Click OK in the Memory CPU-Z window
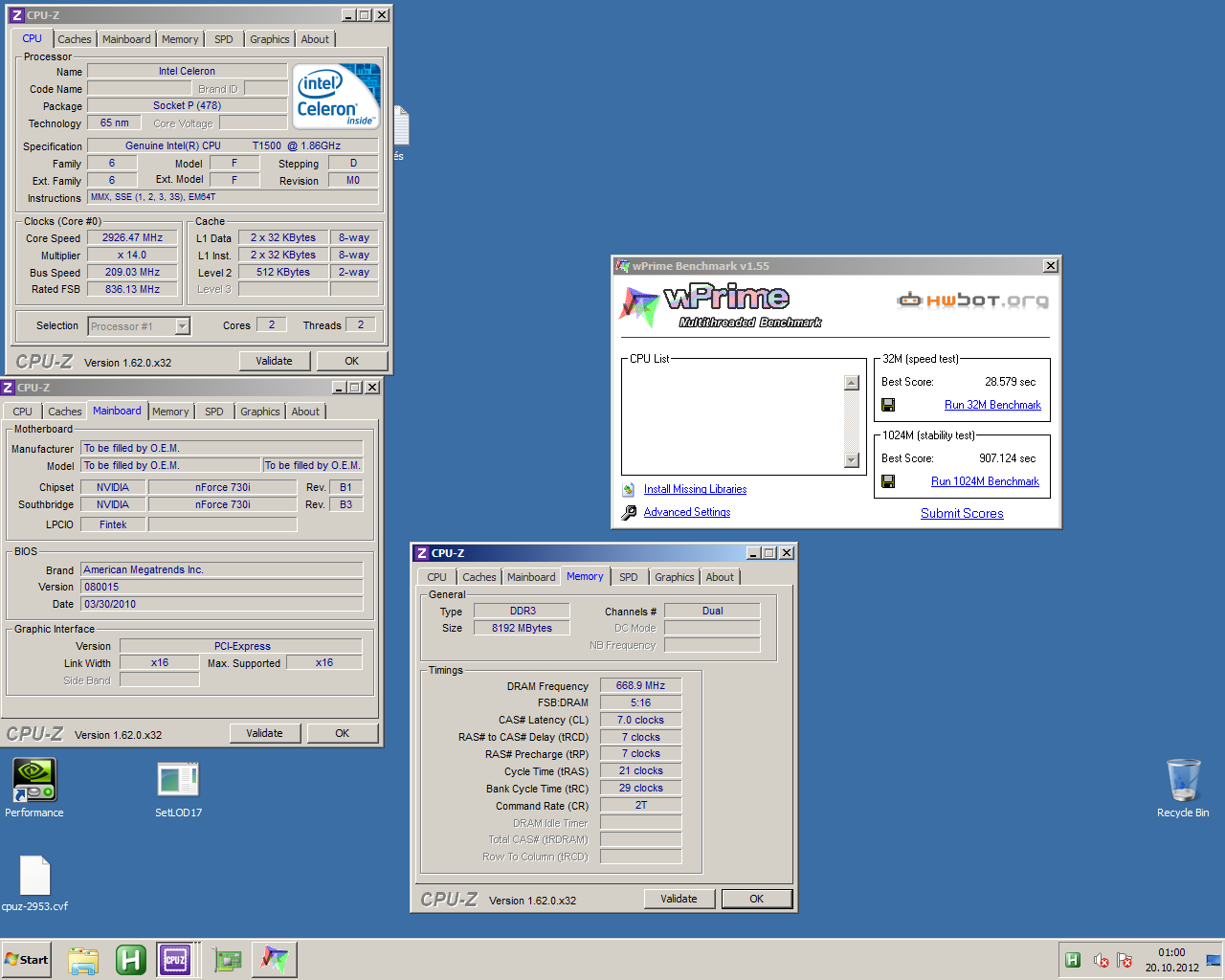 (756, 899)
